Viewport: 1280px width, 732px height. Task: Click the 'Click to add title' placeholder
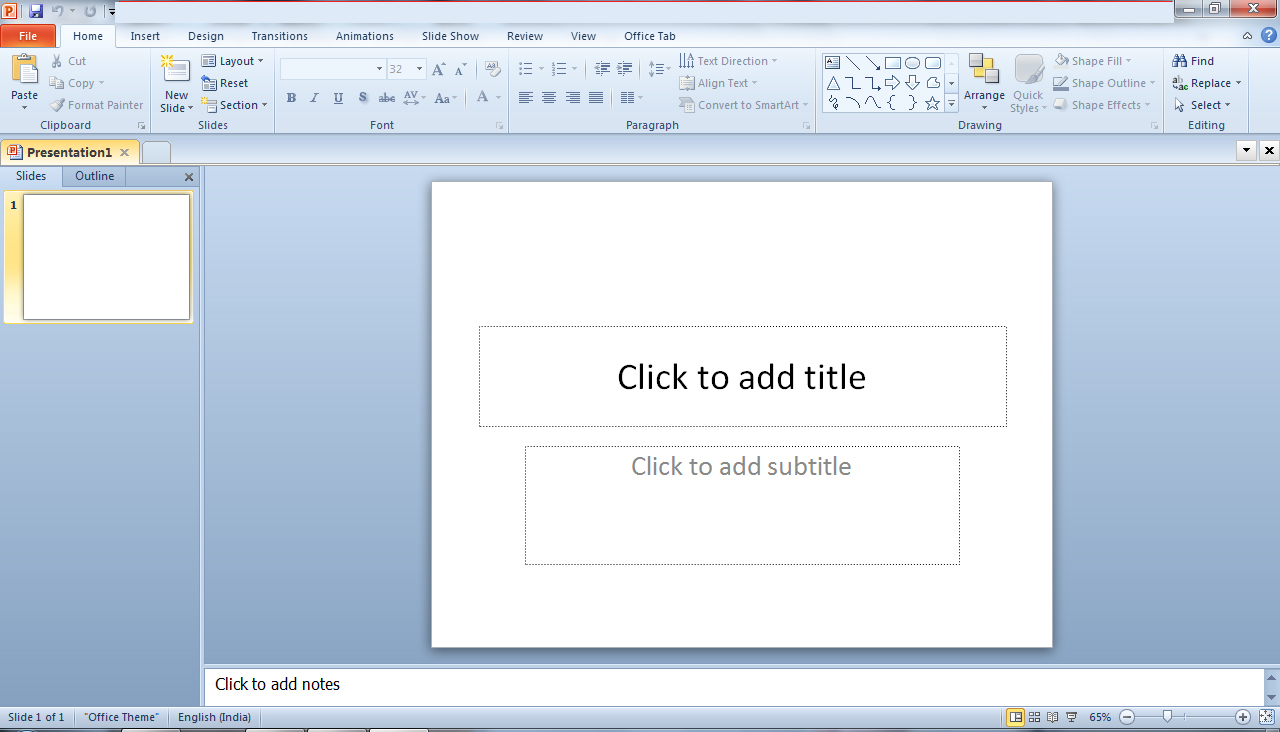(x=742, y=377)
